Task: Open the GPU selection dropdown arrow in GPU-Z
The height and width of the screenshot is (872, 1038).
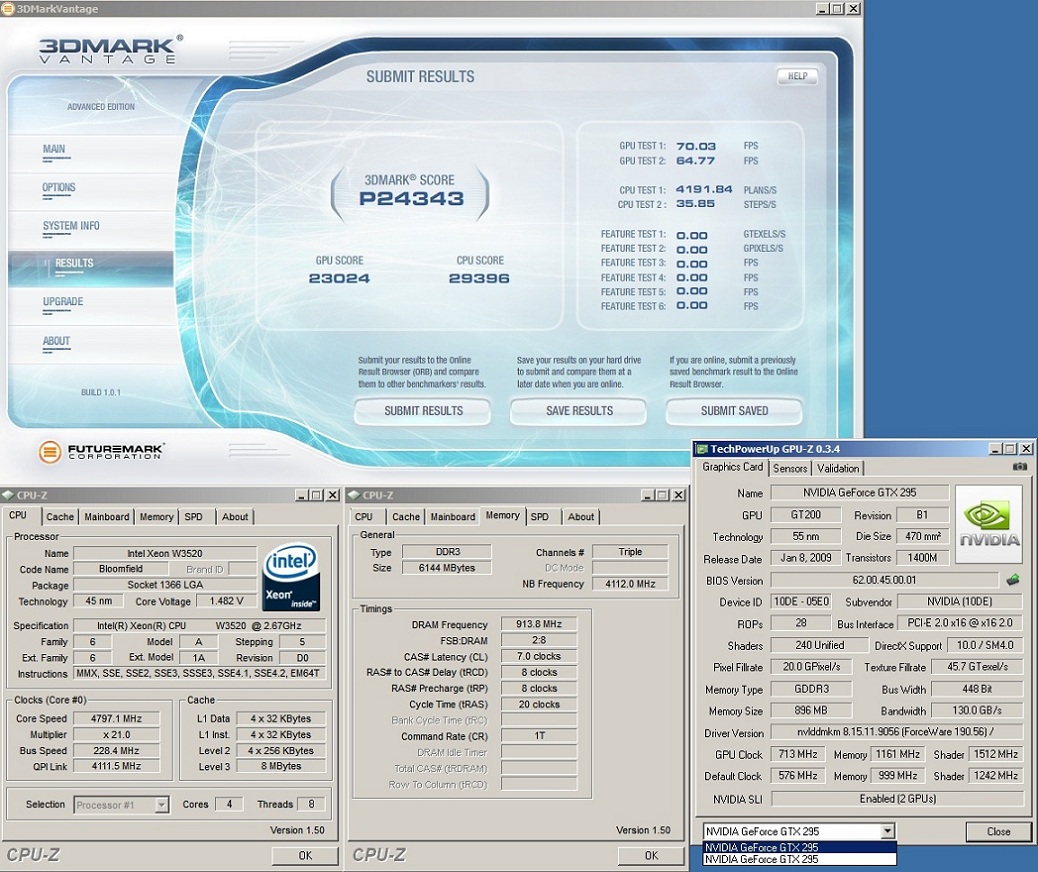Action: [888, 831]
